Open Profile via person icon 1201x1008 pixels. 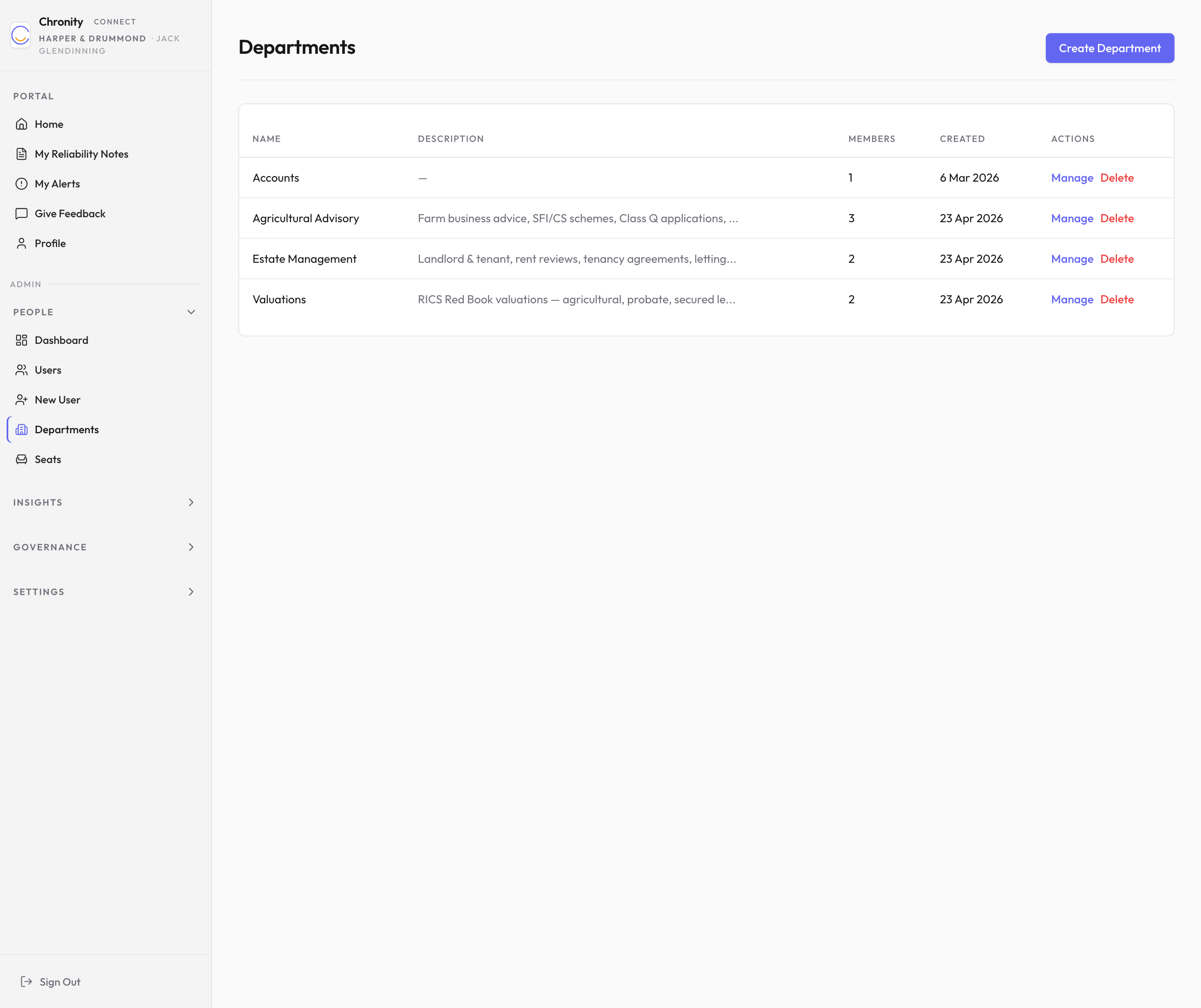coord(22,243)
